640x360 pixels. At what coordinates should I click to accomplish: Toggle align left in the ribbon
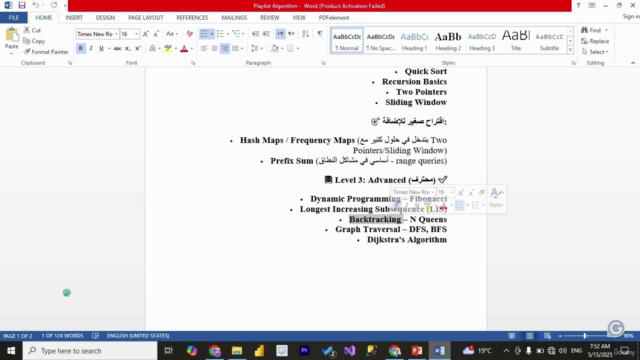pyautogui.click(x=204, y=49)
